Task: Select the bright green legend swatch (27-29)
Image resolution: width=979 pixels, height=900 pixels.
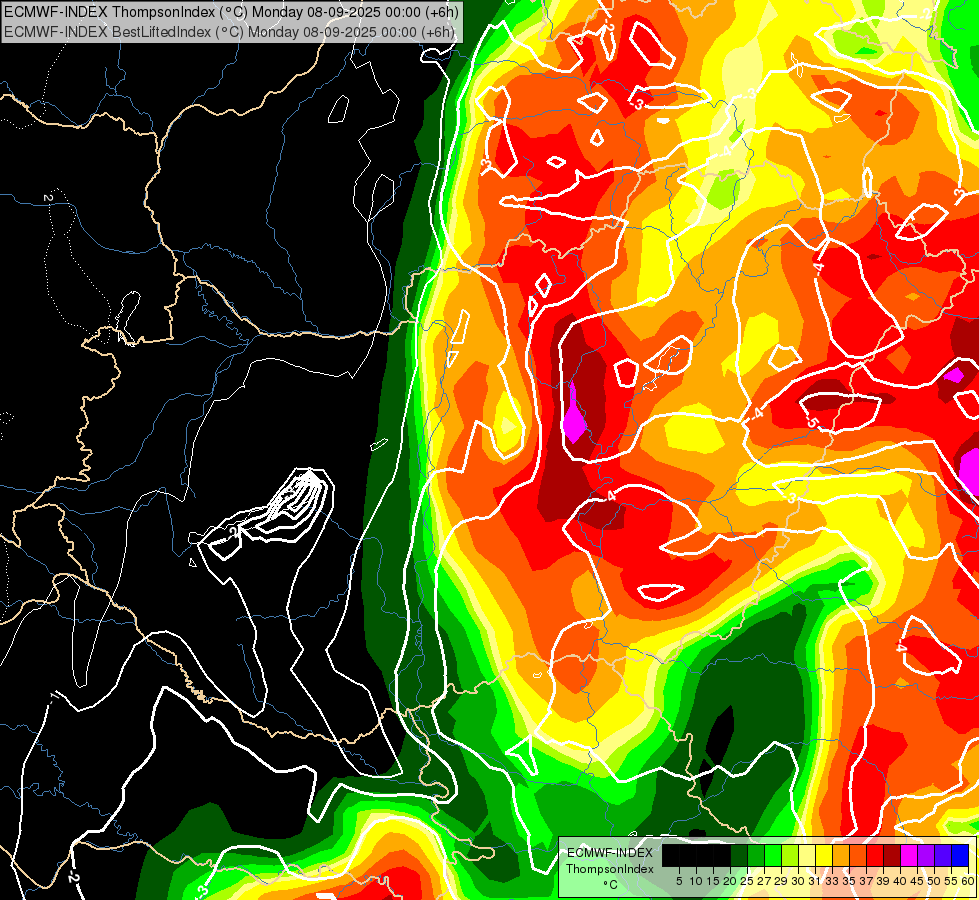Action: [x=773, y=856]
